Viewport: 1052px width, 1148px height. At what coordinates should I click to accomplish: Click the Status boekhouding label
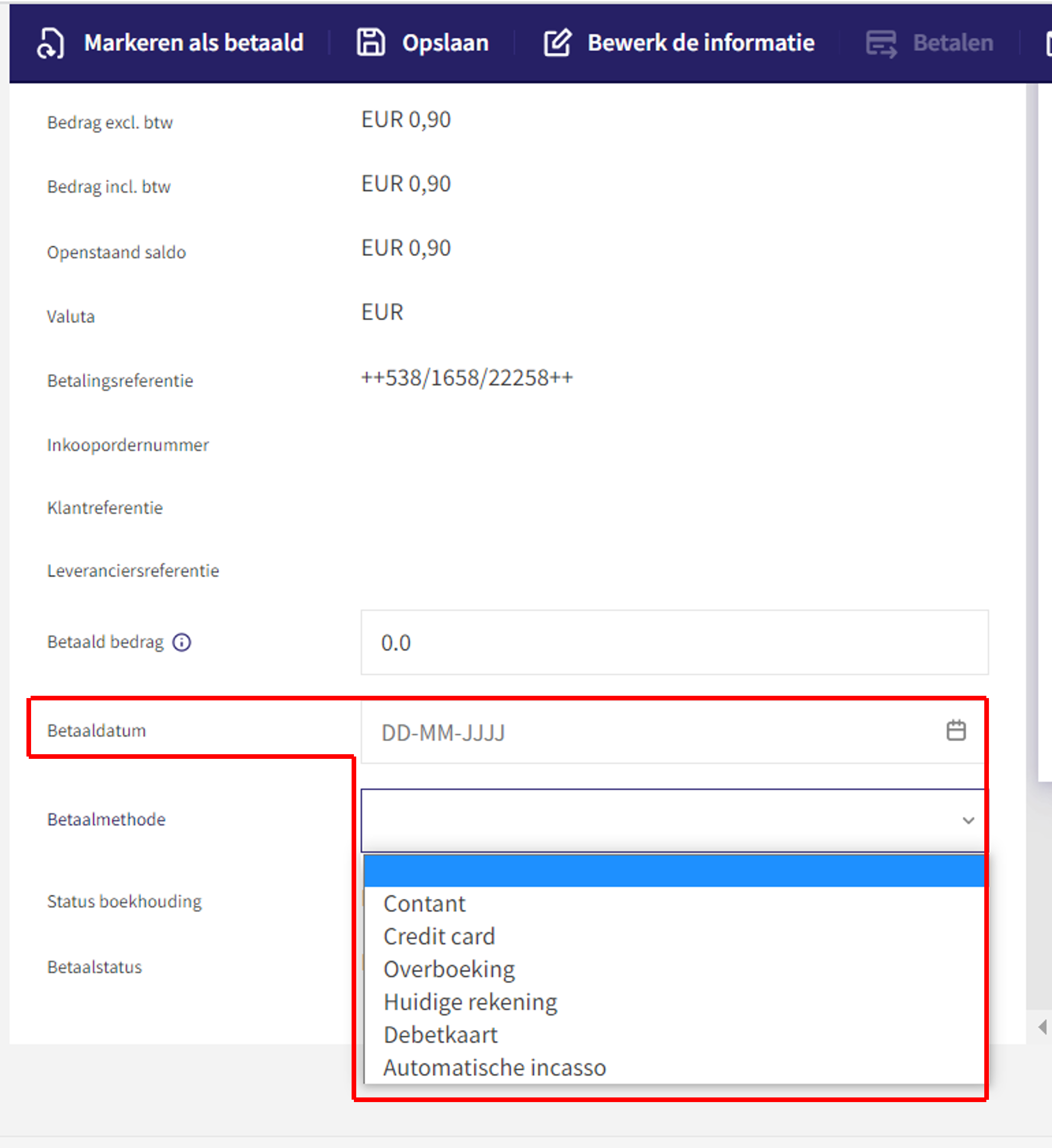pyautogui.click(x=124, y=901)
